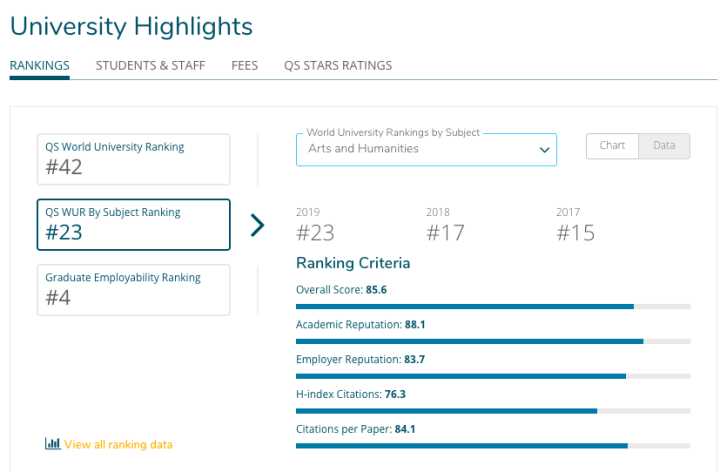Click the Citations per Paper progress bar

493,446
